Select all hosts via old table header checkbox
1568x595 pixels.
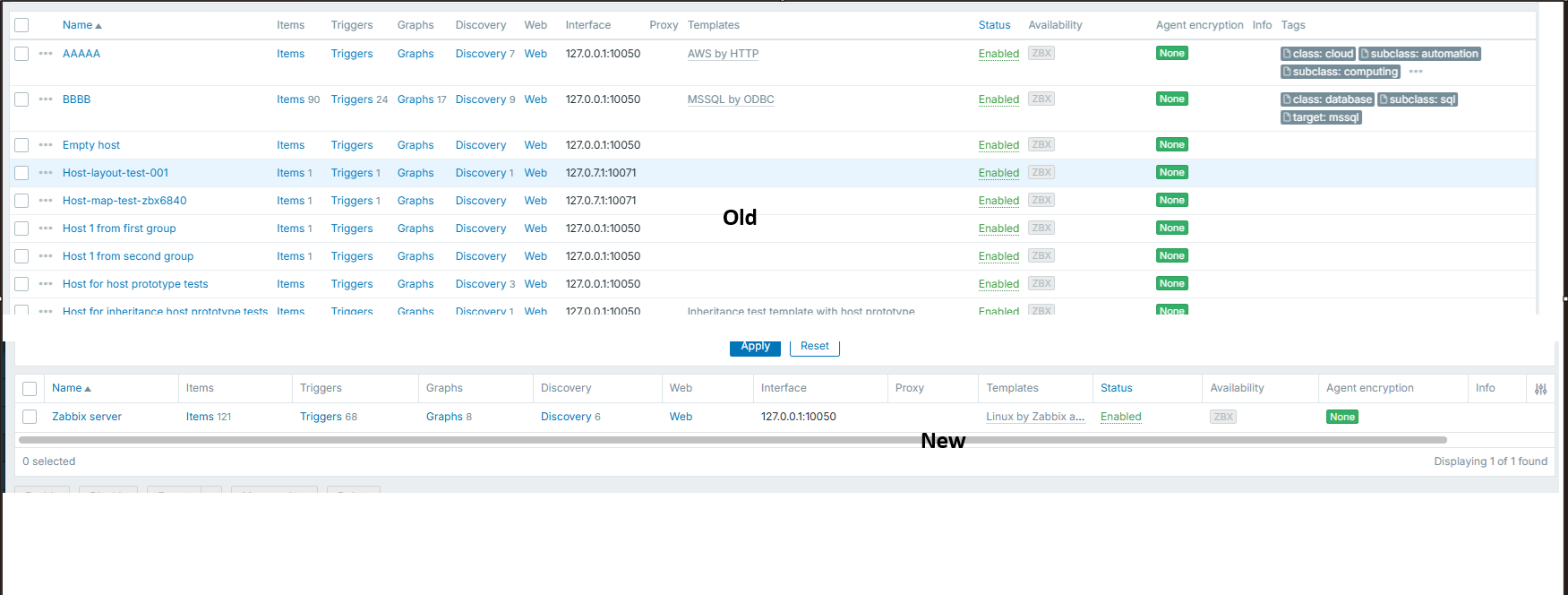21,25
